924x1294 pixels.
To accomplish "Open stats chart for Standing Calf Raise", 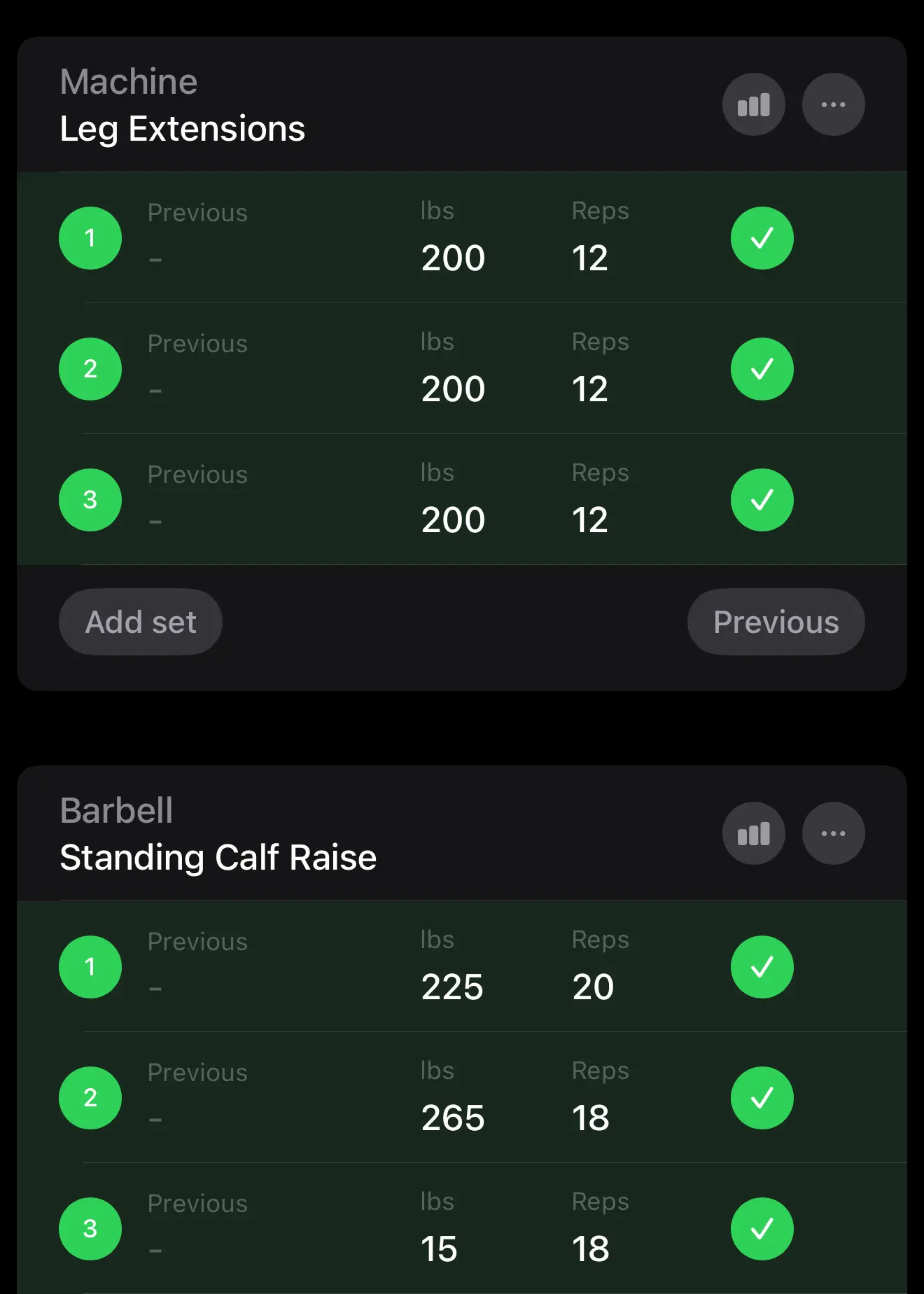I will pos(753,833).
